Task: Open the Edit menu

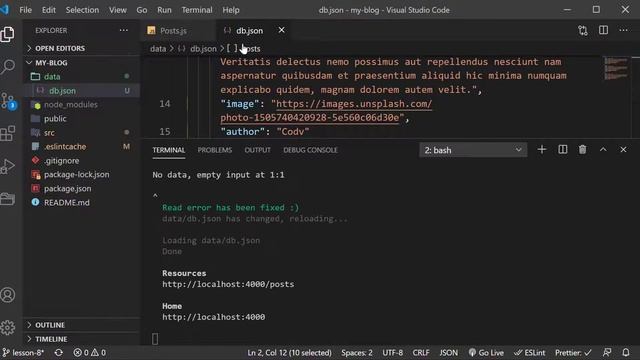Action: tap(49, 10)
